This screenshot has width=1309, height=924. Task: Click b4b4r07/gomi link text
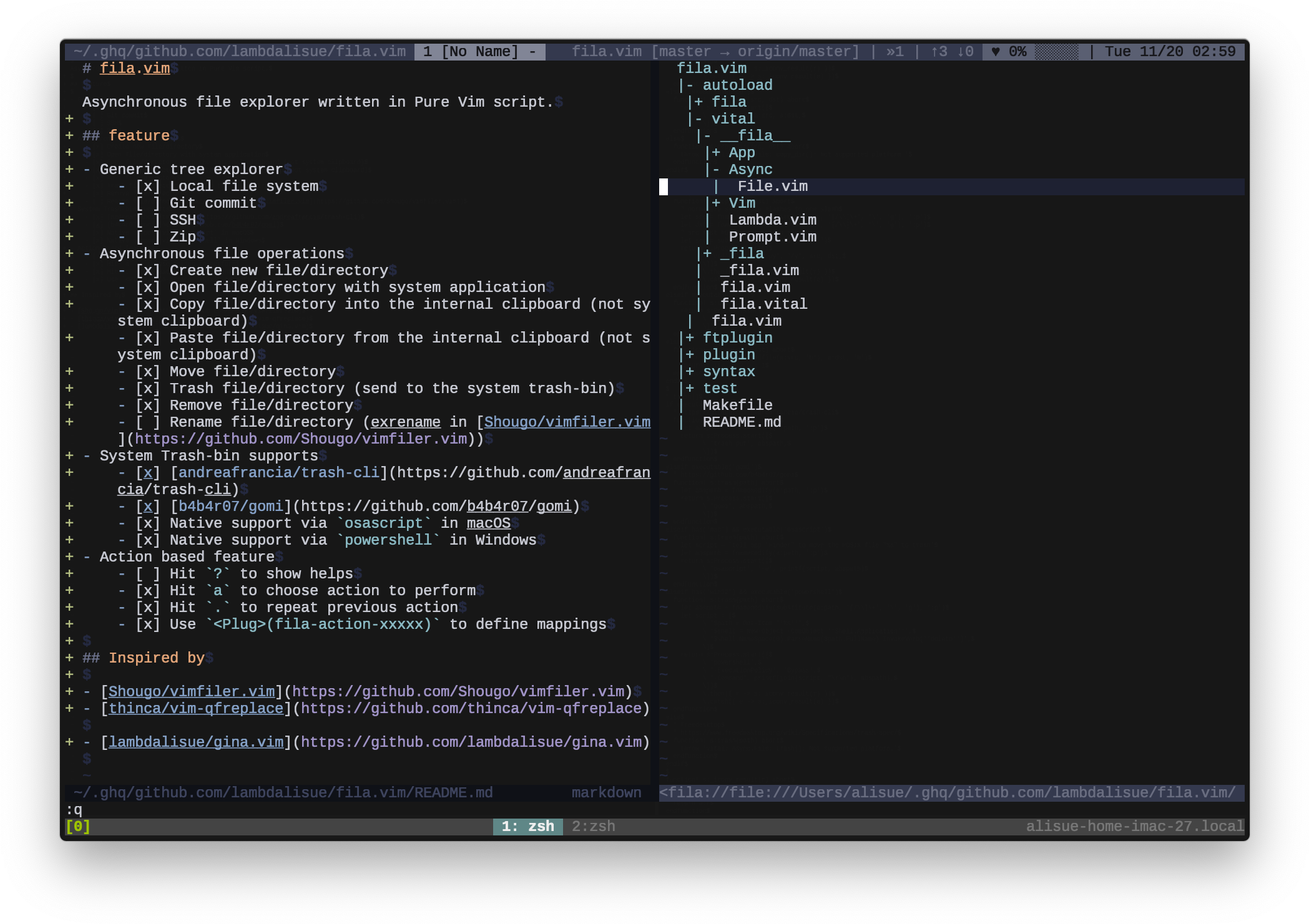[231, 506]
